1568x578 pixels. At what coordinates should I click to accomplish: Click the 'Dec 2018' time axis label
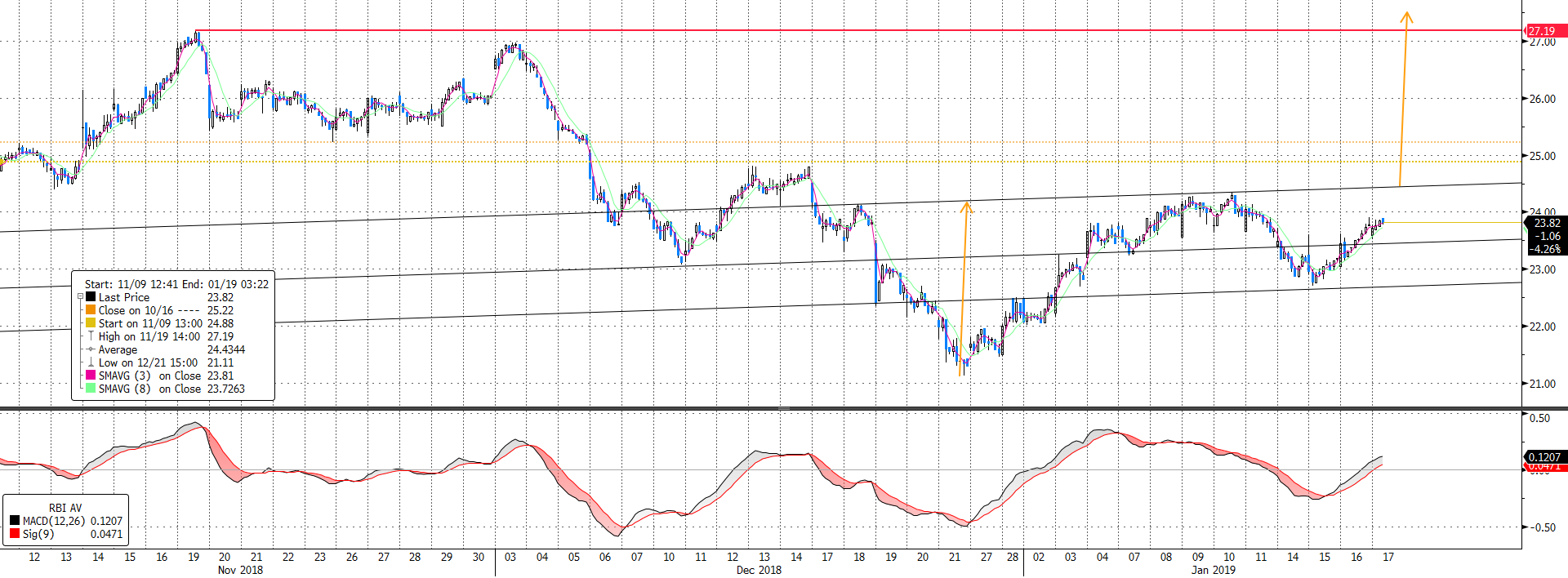pos(759,570)
